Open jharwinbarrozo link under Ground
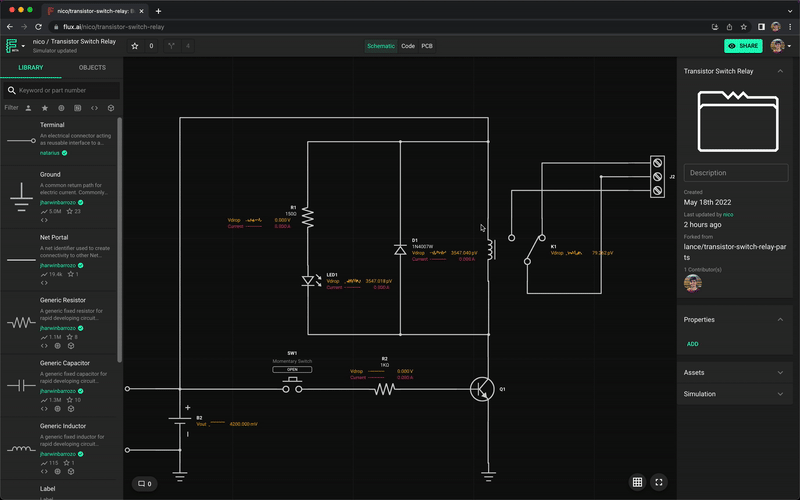 [x=58, y=203]
